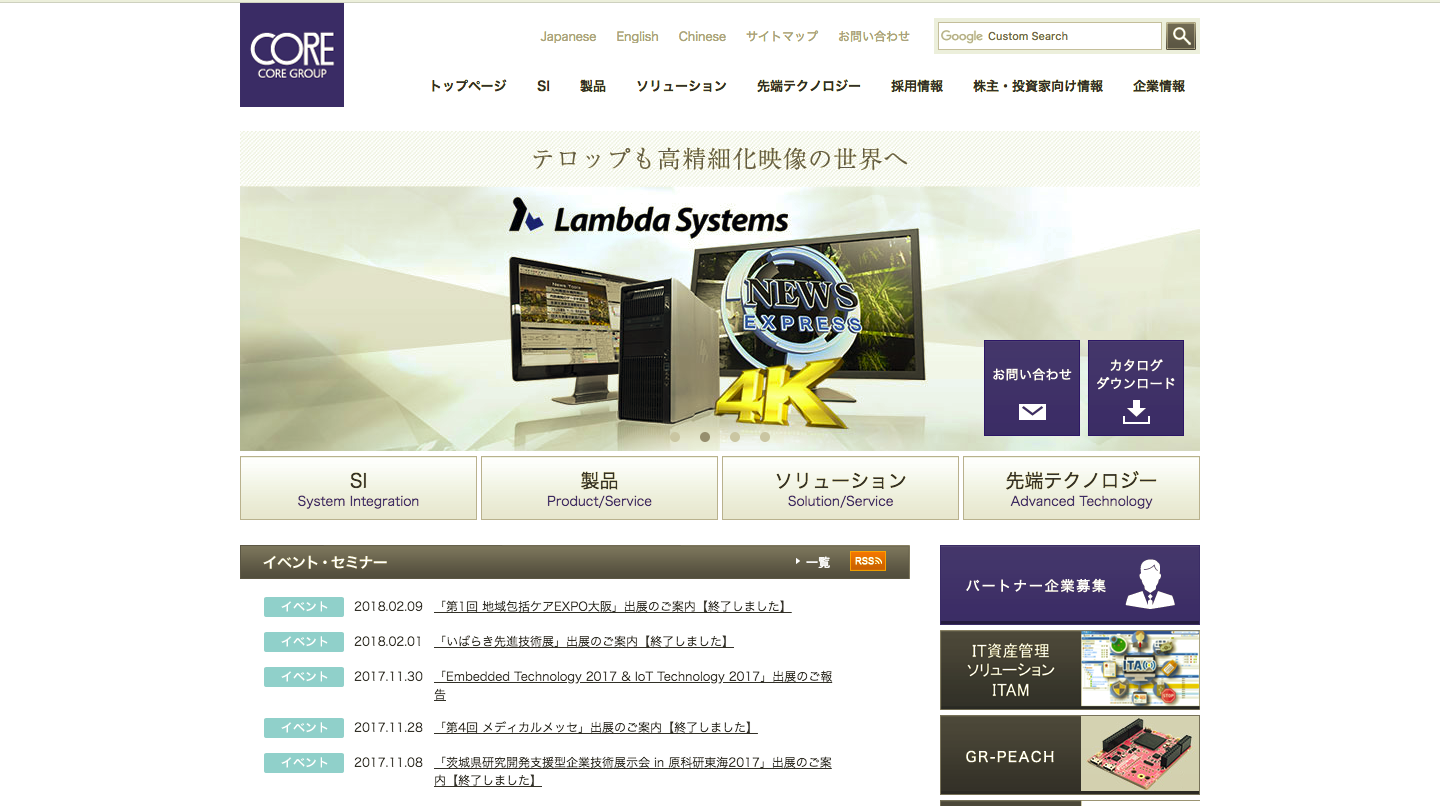Click イベント tag beside 2018.02.09
The image size is (1440, 806).
[304, 607]
